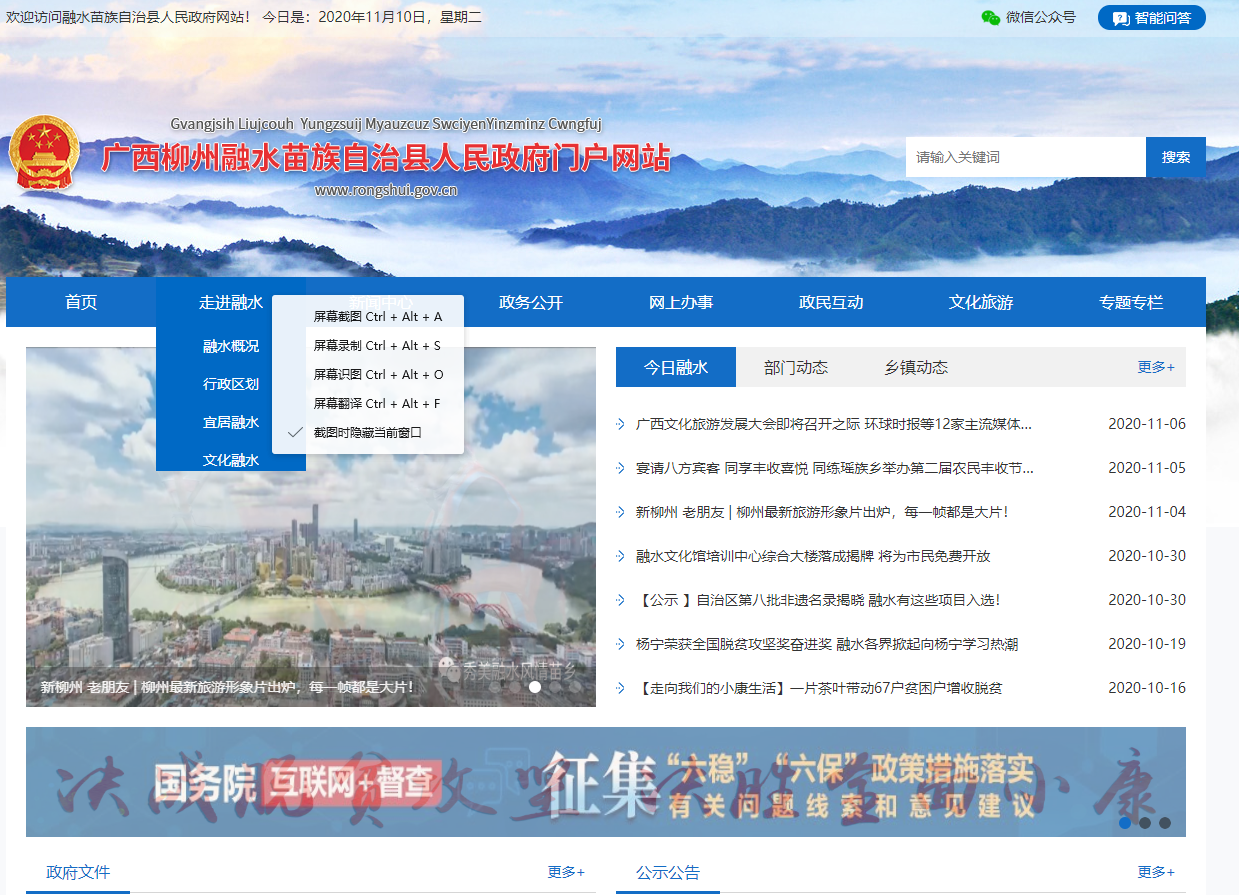Click 更多+ beside the news tabs
This screenshot has width=1239, height=895.
(x=1155, y=367)
